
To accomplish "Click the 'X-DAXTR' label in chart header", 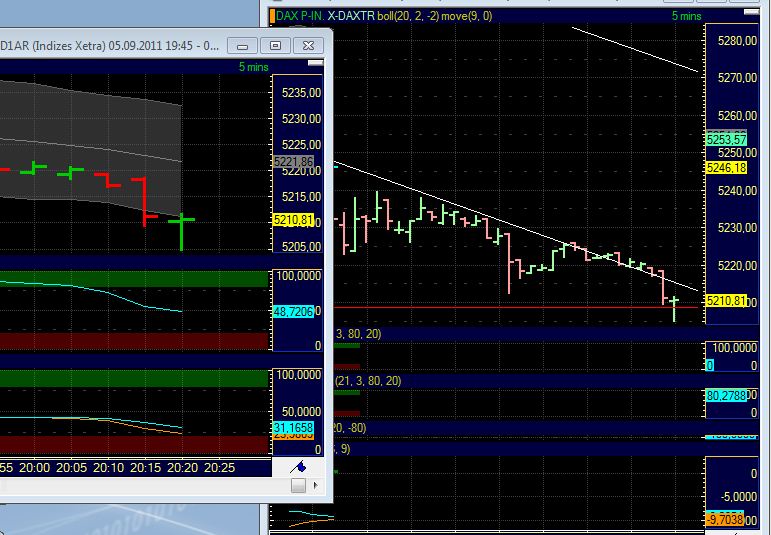I will coord(351,16).
